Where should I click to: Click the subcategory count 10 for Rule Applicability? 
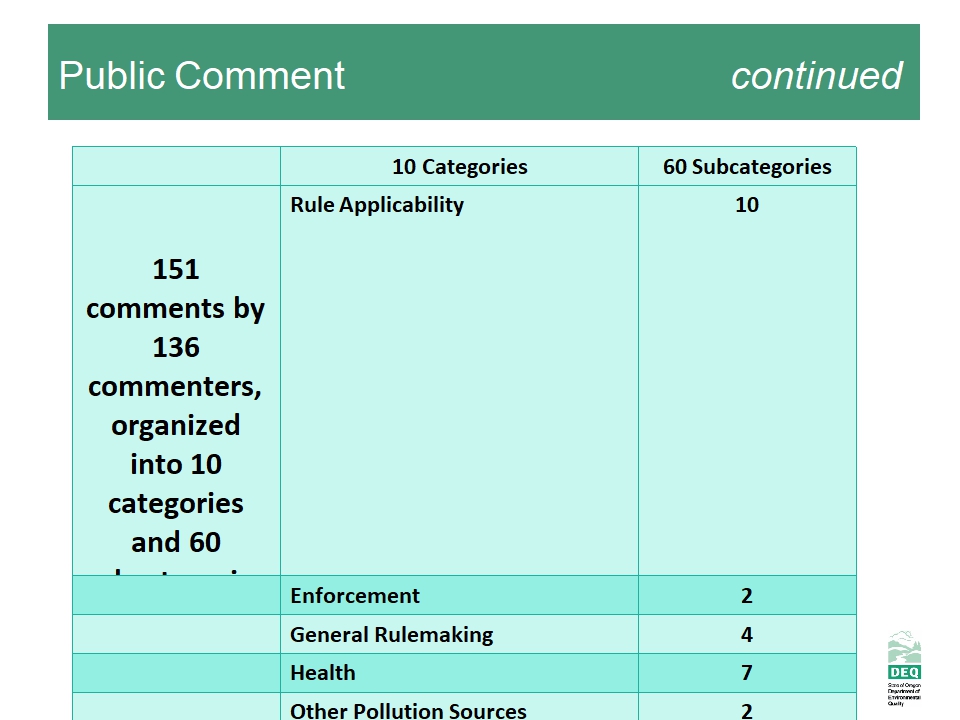pos(747,205)
